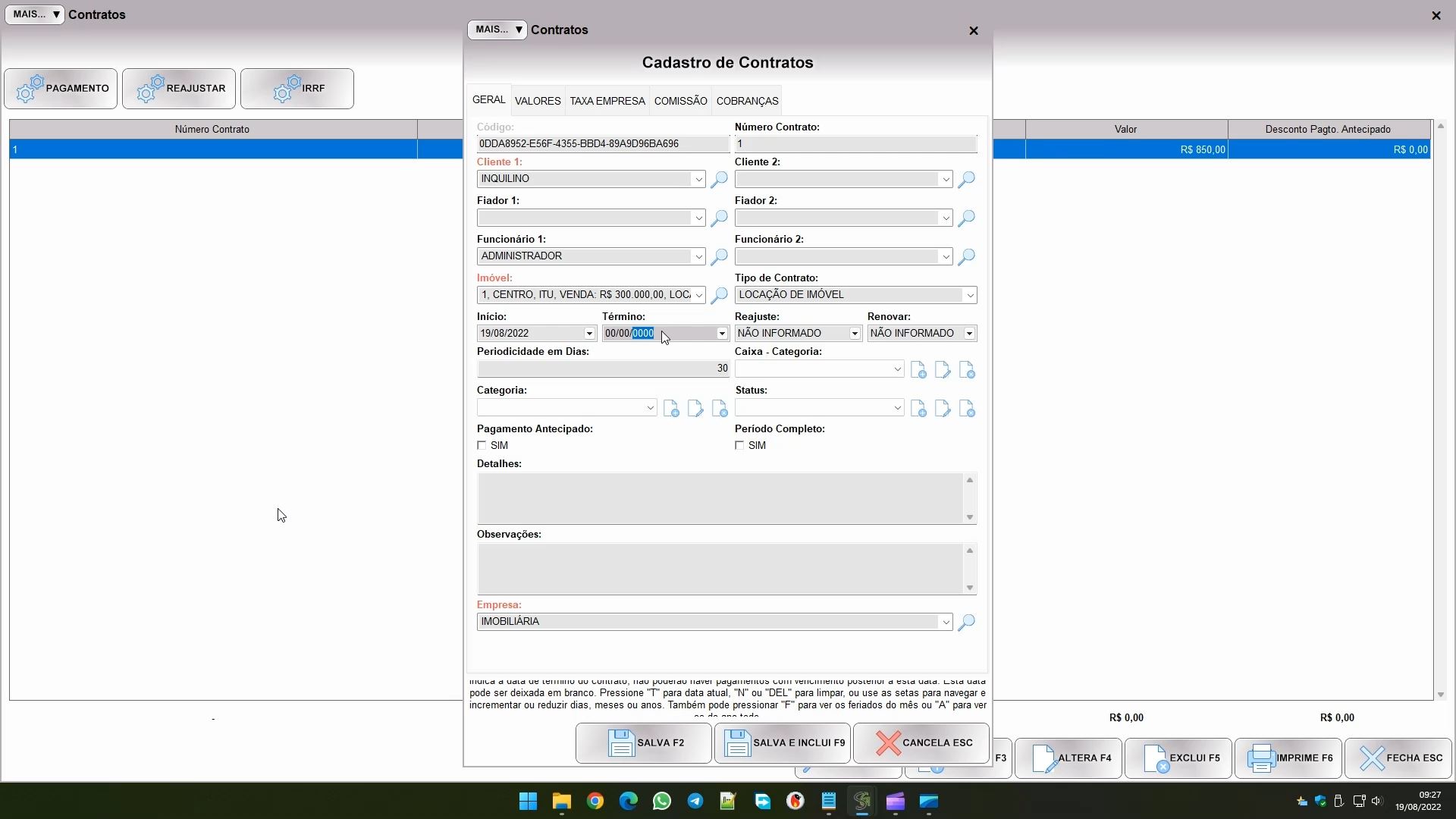Check the Período Completo SIM box
Screen dimensions: 1456x819
pos(739,446)
